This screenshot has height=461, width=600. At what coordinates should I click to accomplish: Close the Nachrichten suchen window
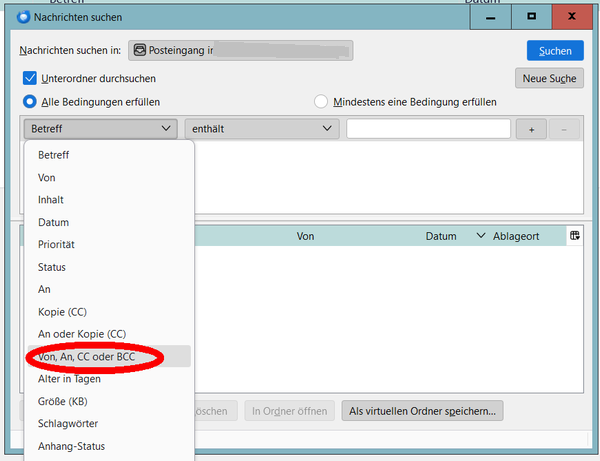pyautogui.click(x=572, y=17)
